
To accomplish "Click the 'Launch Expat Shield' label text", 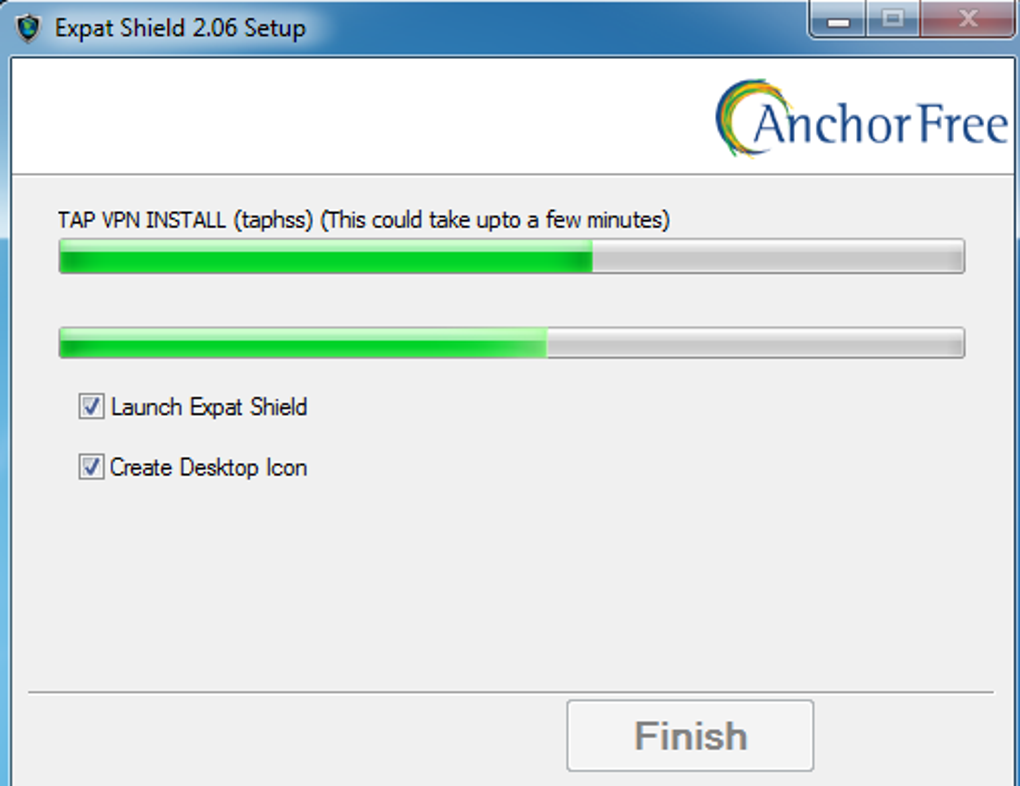I will [209, 407].
